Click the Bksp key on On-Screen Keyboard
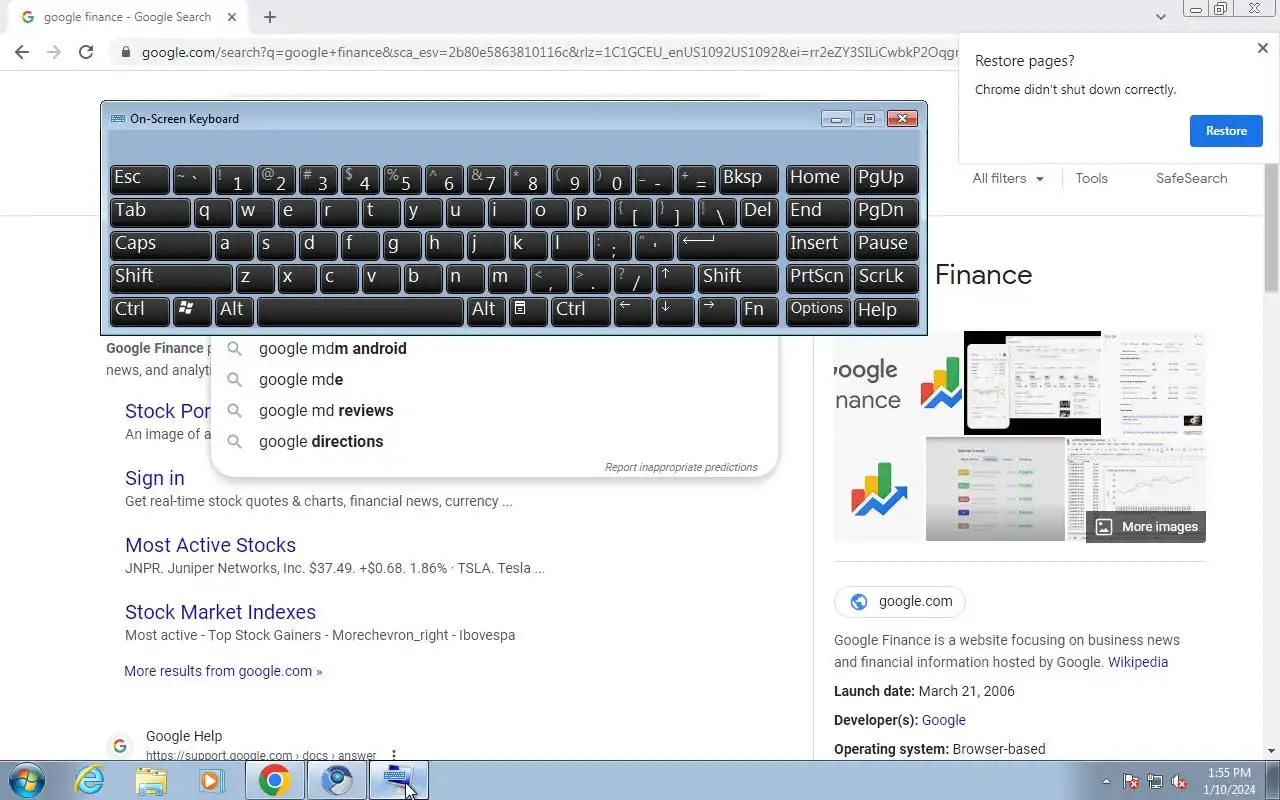This screenshot has width=1280, height=800. click(748, 179)
